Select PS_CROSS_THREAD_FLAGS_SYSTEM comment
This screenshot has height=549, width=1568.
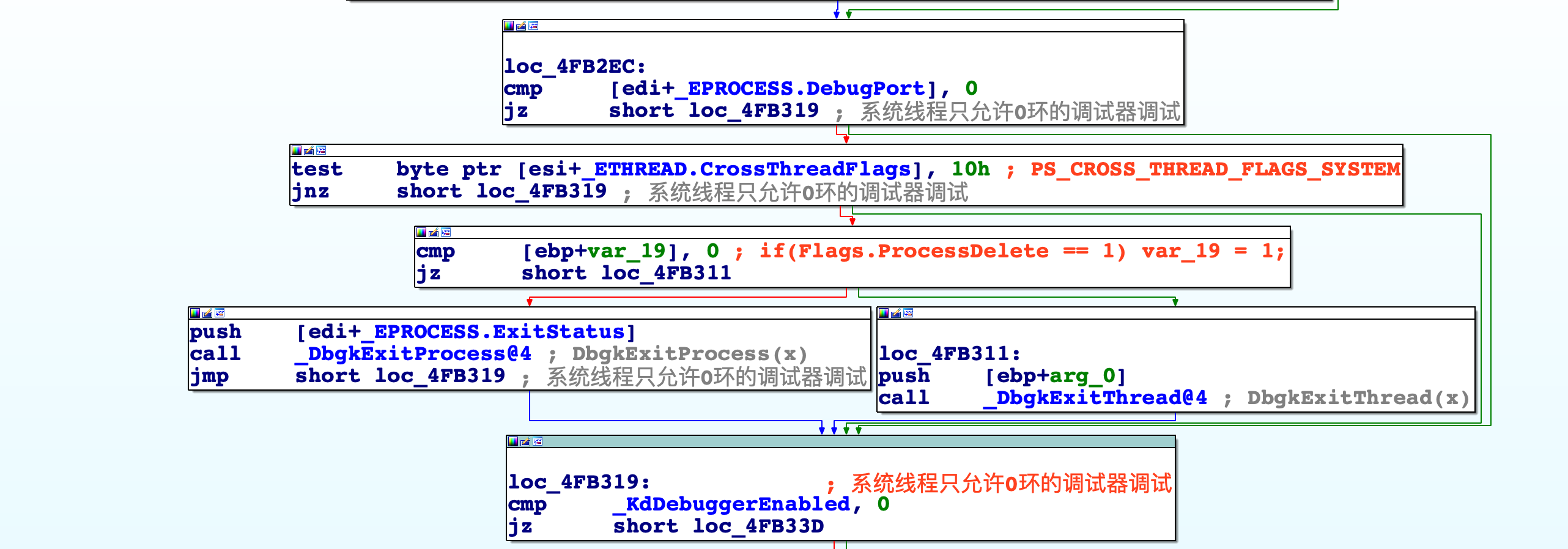(1215, 169)
